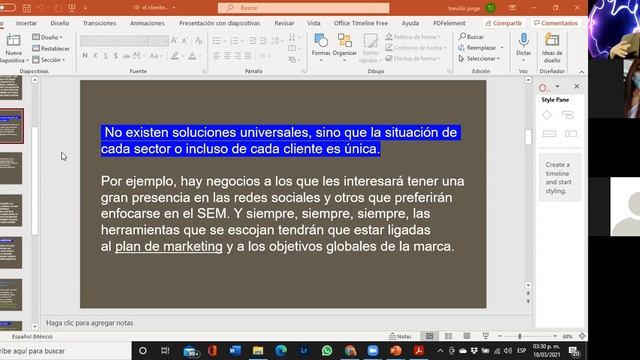This screenshot has width=640, height=360.
Task: Collapse the ribbon with the chevron
Action: (x=581, y=72)
